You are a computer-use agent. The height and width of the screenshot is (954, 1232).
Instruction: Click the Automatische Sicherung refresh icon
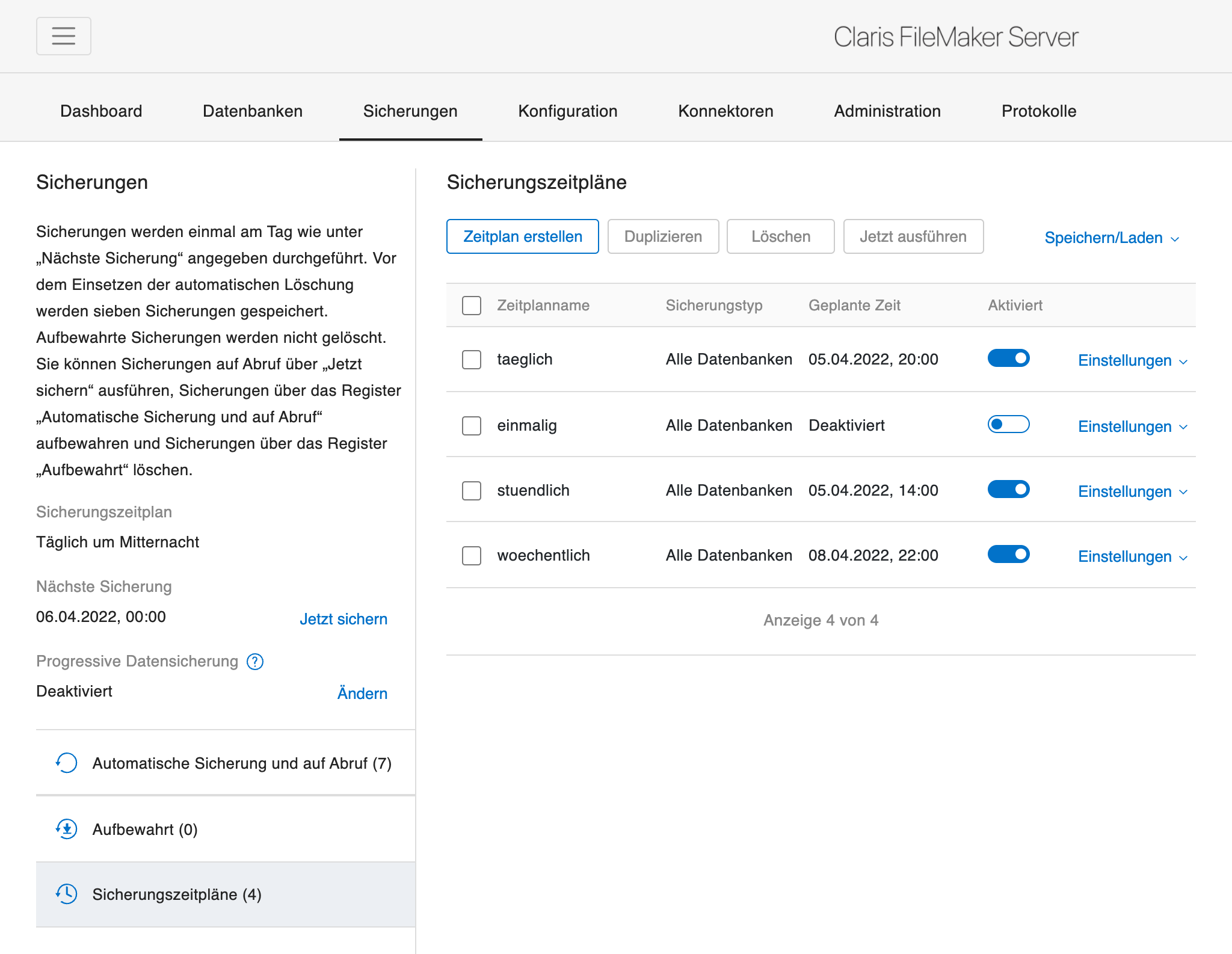point(66,763)
